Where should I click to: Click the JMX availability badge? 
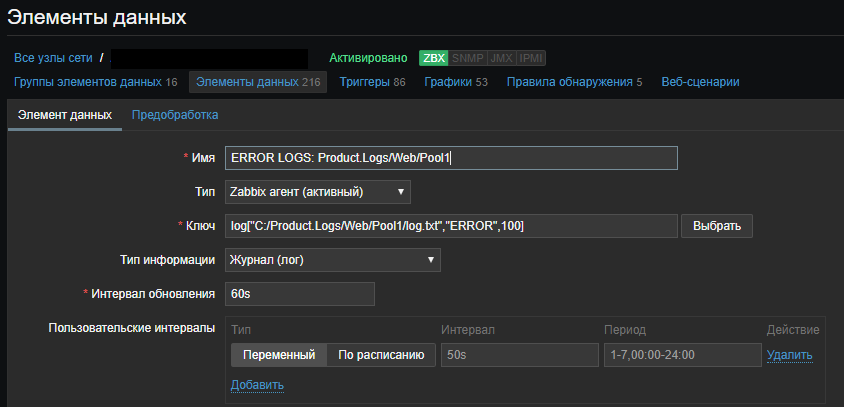(x=502, y=58)
